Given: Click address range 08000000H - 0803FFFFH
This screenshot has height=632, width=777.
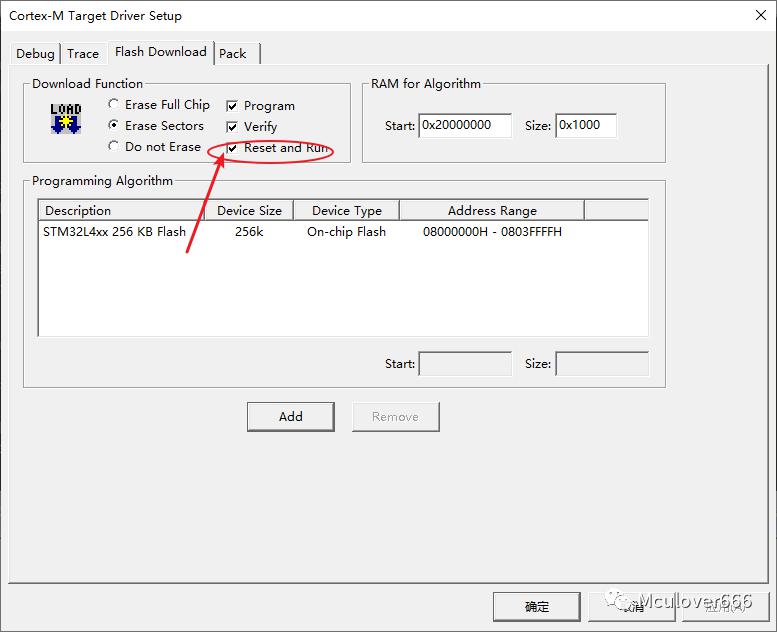Looking at the screenshot, I should coord(492,231).
